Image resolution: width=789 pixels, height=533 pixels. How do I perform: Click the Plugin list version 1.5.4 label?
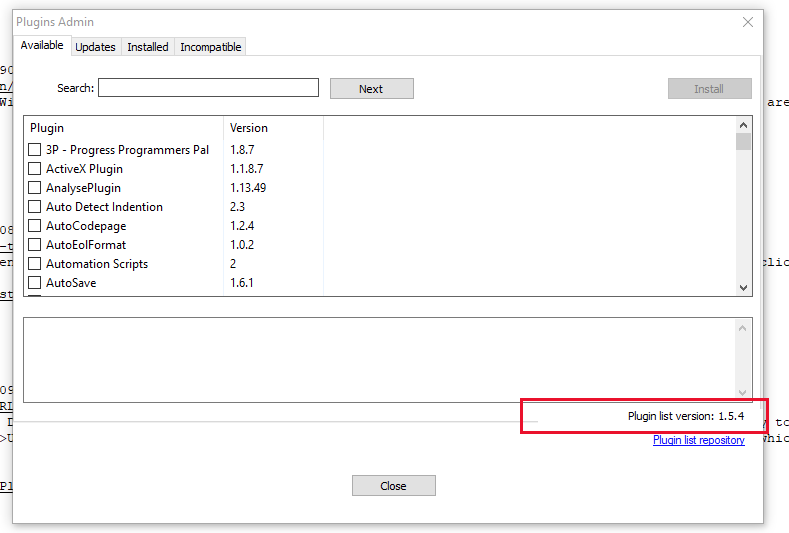click(x=686, y=416)
